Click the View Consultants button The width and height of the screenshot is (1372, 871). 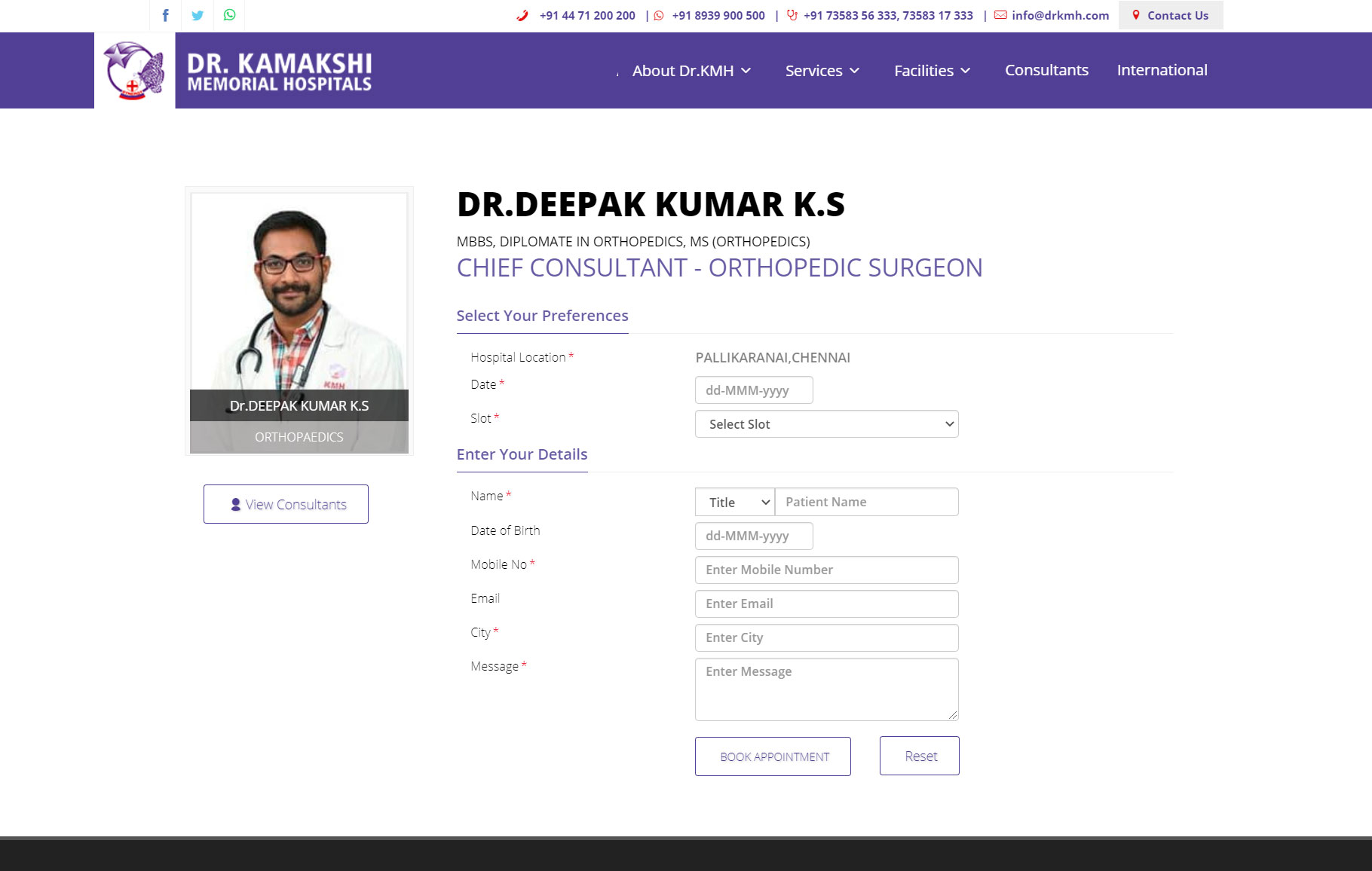[286, 504]
